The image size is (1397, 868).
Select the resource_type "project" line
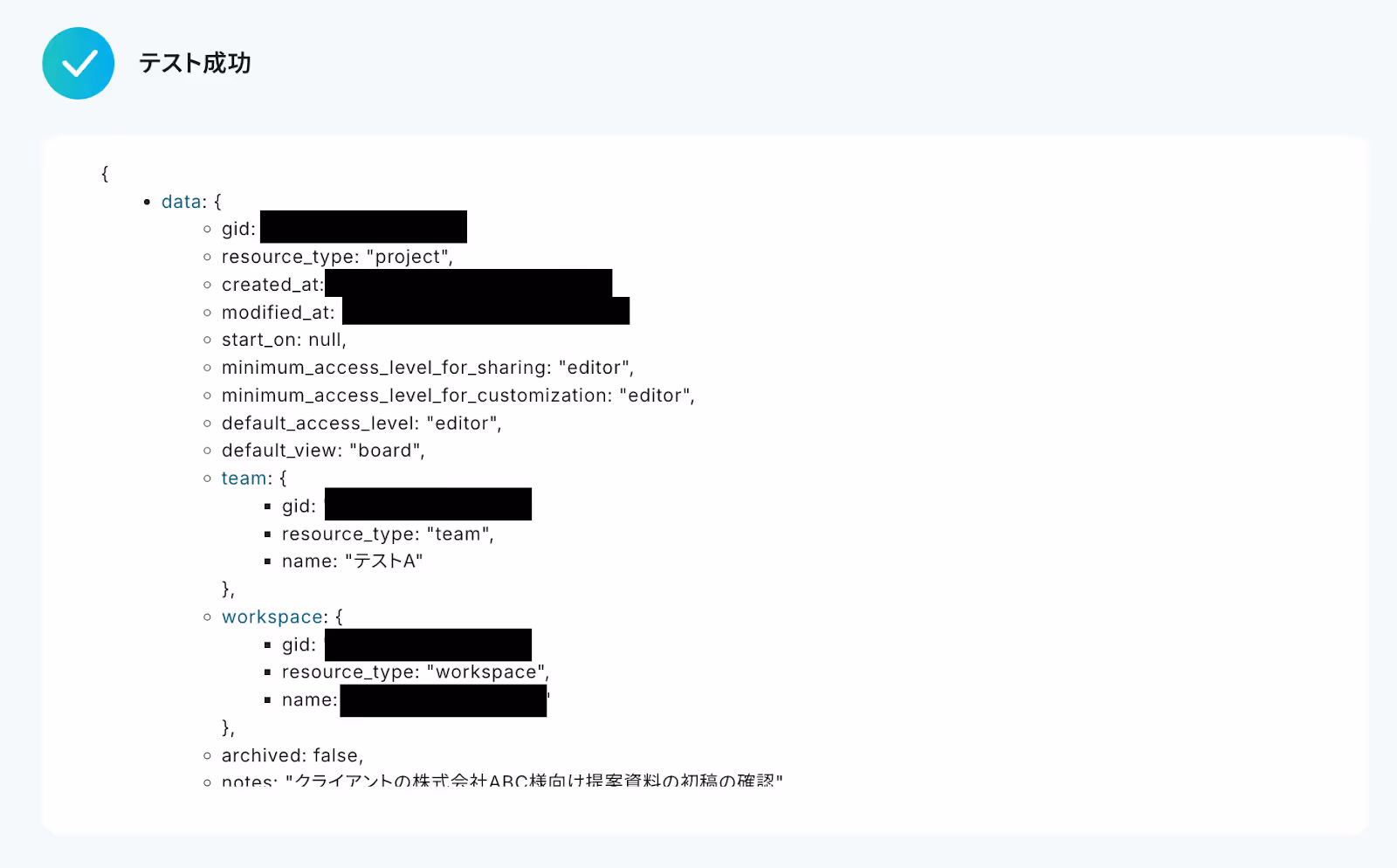click(337, 257)
